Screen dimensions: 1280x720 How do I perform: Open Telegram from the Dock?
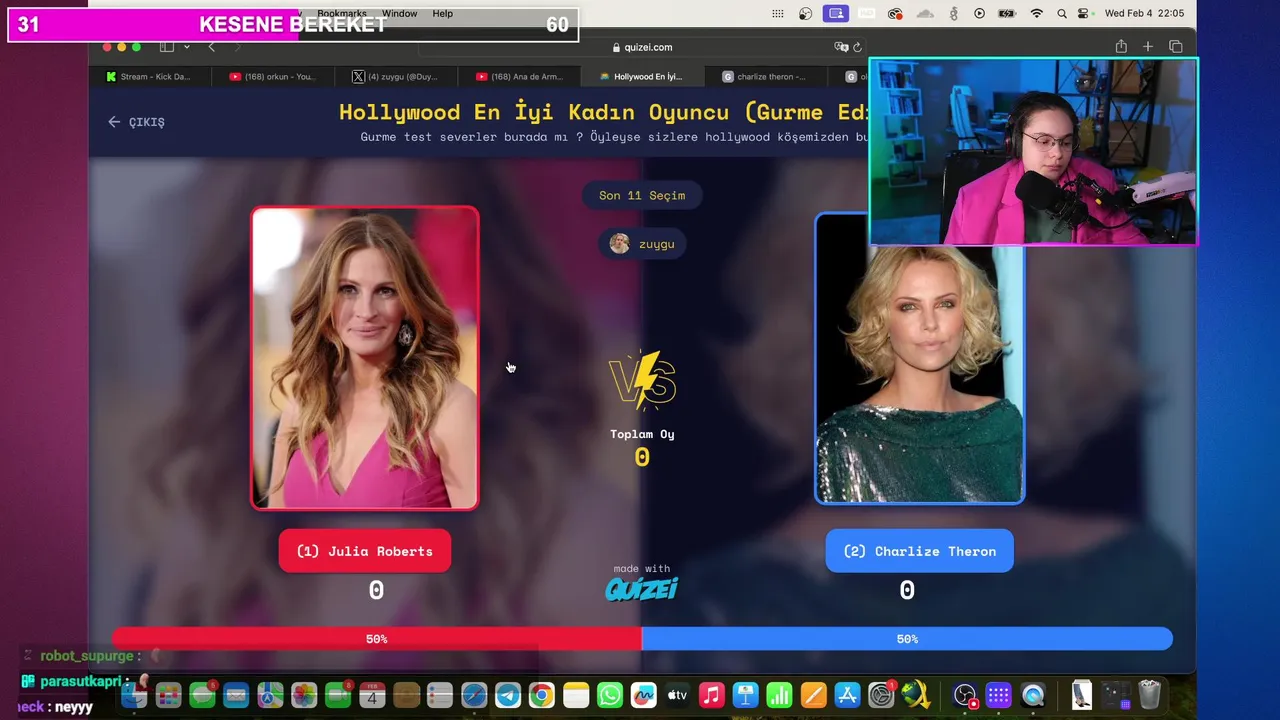coord(508,695)
